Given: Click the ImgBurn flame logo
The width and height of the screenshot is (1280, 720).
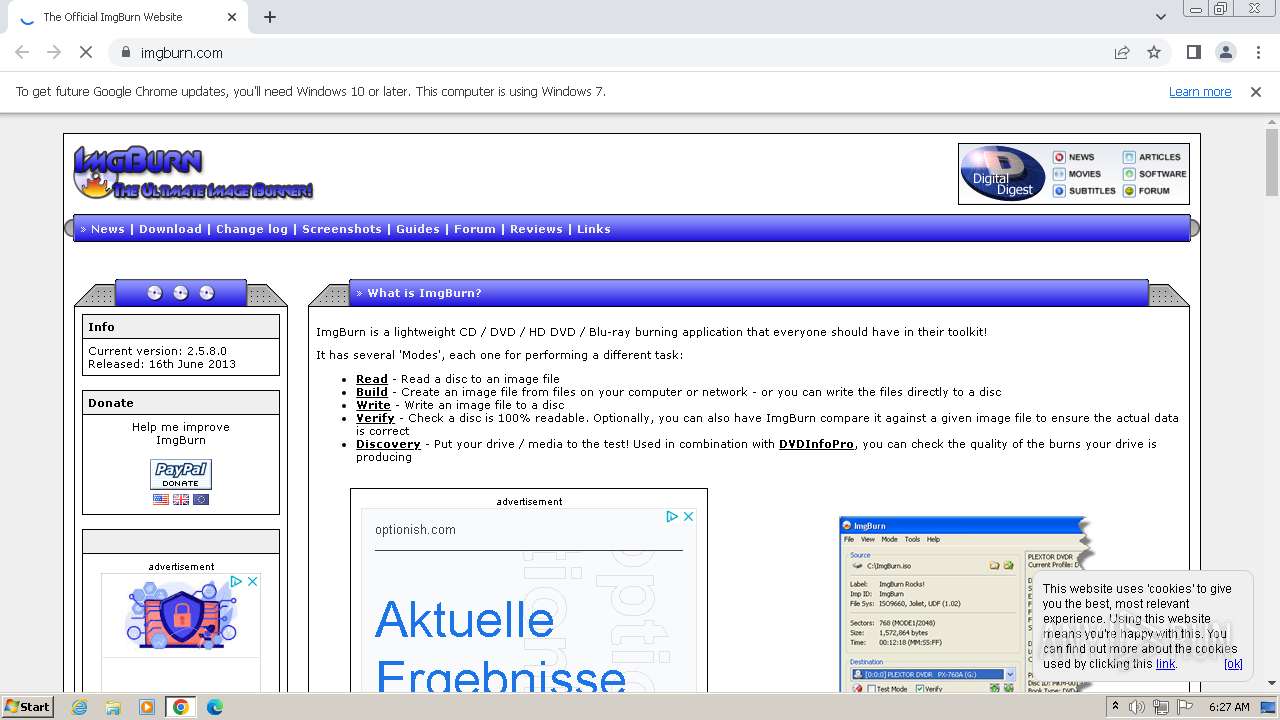Looking at the screenshot, I should point(193,173).
